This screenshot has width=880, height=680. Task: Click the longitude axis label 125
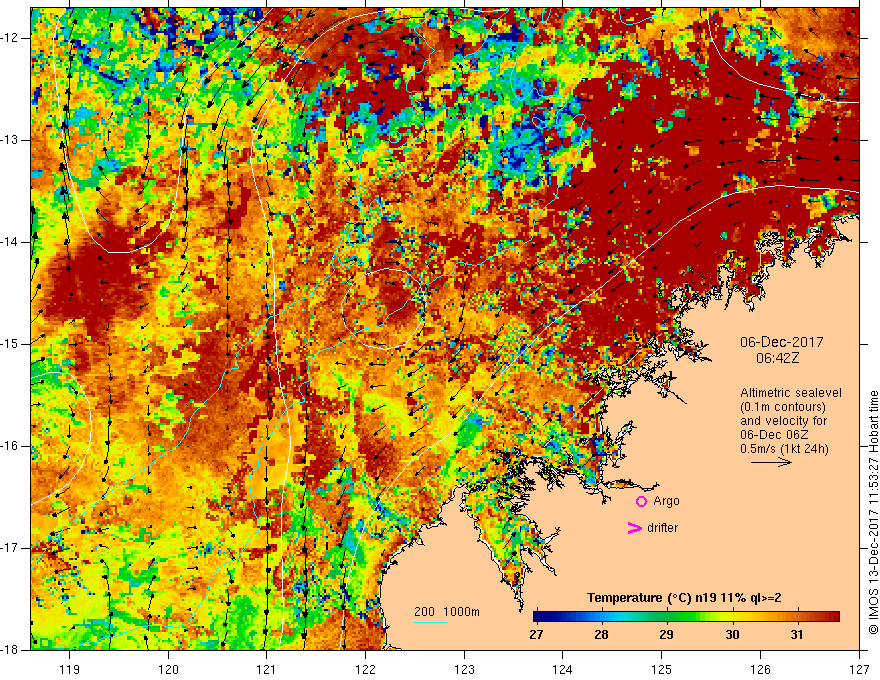(x=662, y=670)
